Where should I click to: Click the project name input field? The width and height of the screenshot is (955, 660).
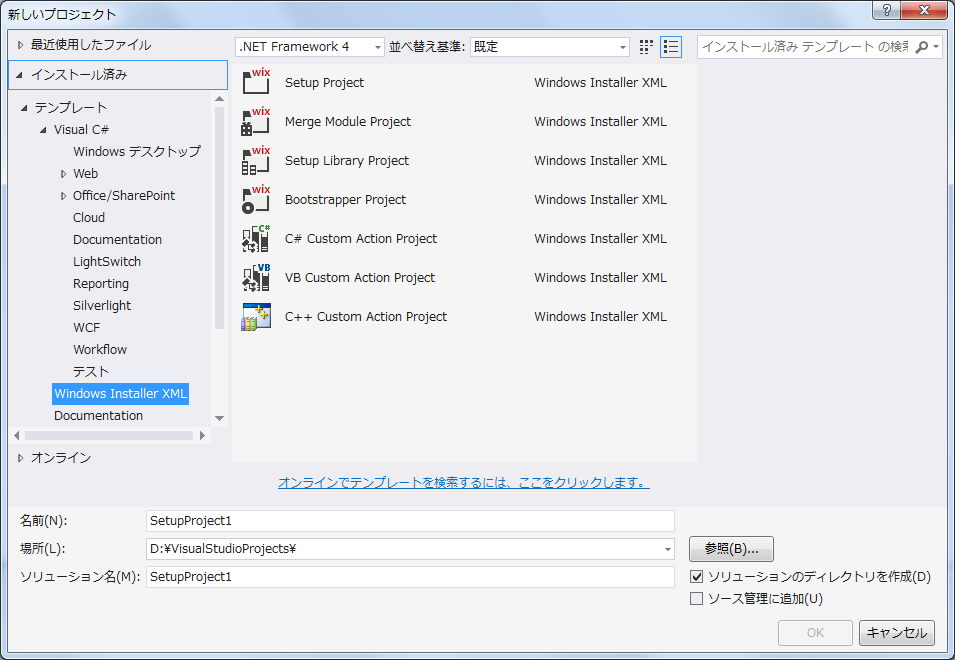(x=410, y=521)
